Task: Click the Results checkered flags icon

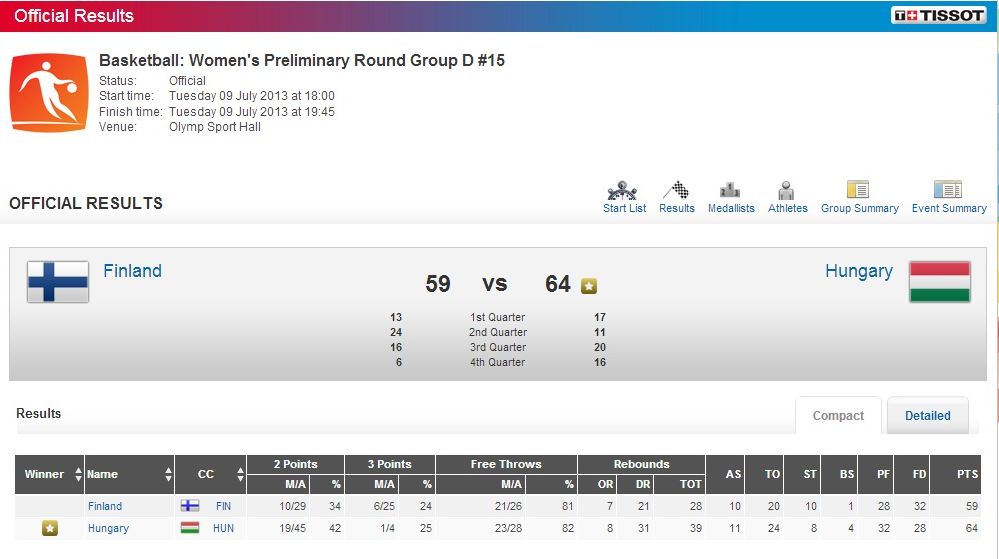Action: [676, 190]
